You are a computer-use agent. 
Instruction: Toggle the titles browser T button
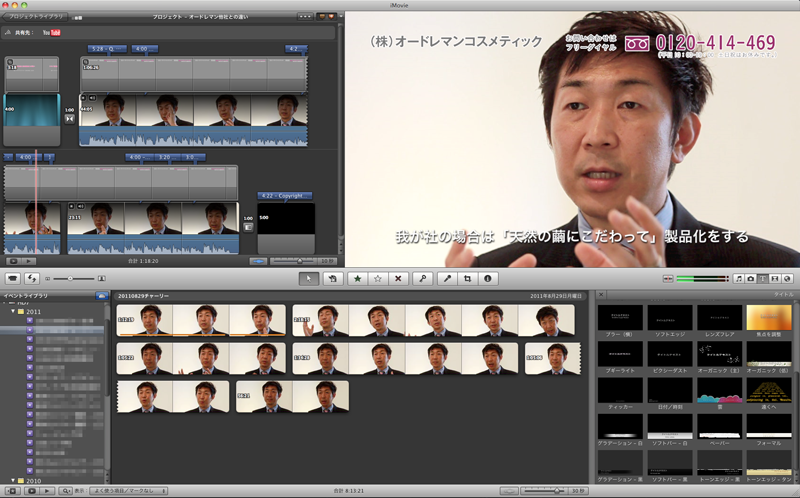tap(763, 279)
